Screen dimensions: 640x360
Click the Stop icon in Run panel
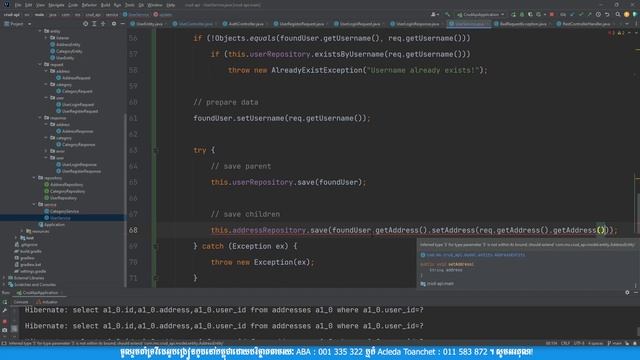click(5, 321)
